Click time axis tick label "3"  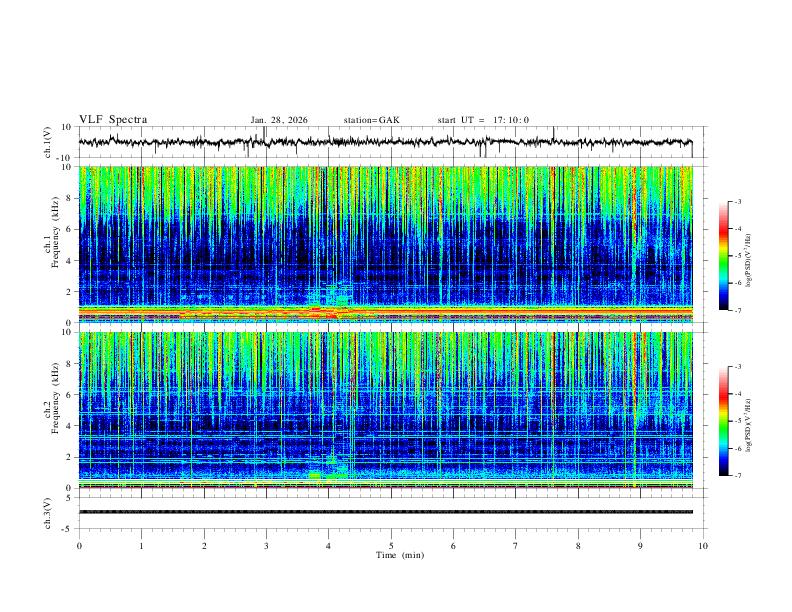pyautogui.click(x=266, y=546)
